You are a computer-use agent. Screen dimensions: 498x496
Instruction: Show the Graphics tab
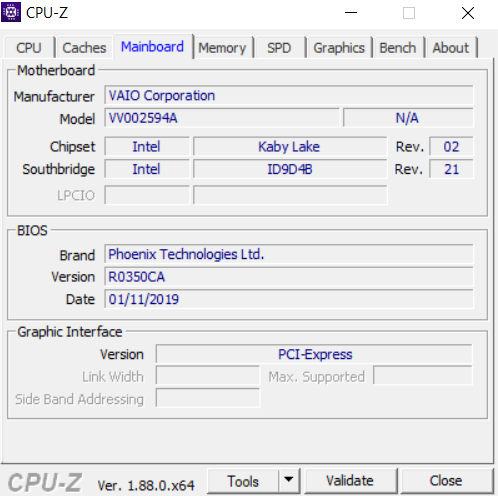coord(339,48)
